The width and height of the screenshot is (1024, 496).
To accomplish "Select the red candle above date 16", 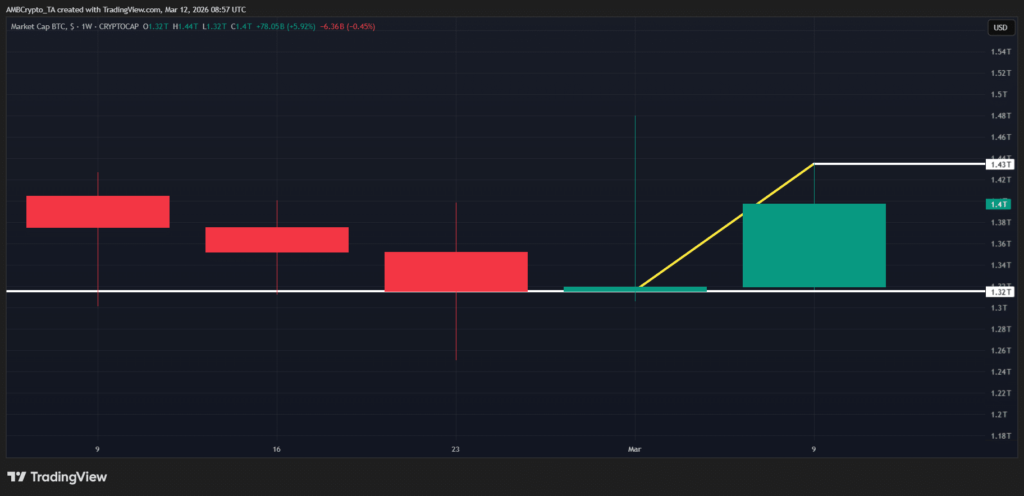I will (x=277, y=240).
